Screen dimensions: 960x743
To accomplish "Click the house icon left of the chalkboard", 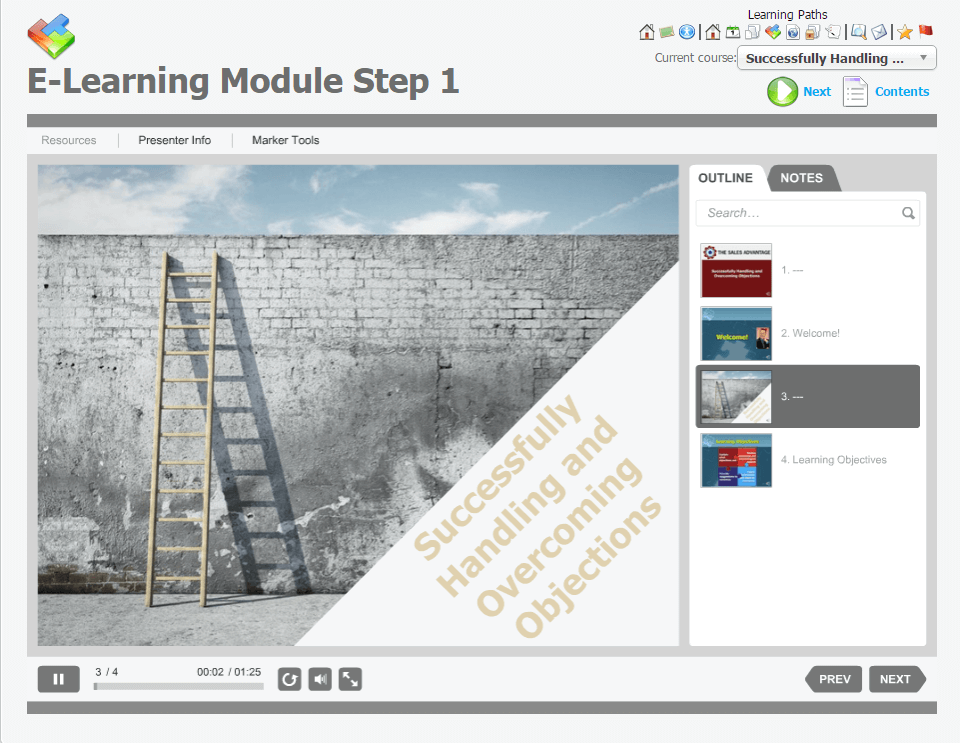I will (x=647, y=32).
